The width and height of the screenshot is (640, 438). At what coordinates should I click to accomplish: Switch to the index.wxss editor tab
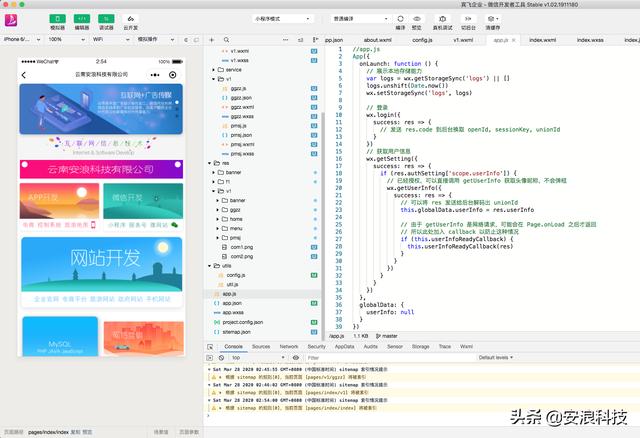coord(590,40)
